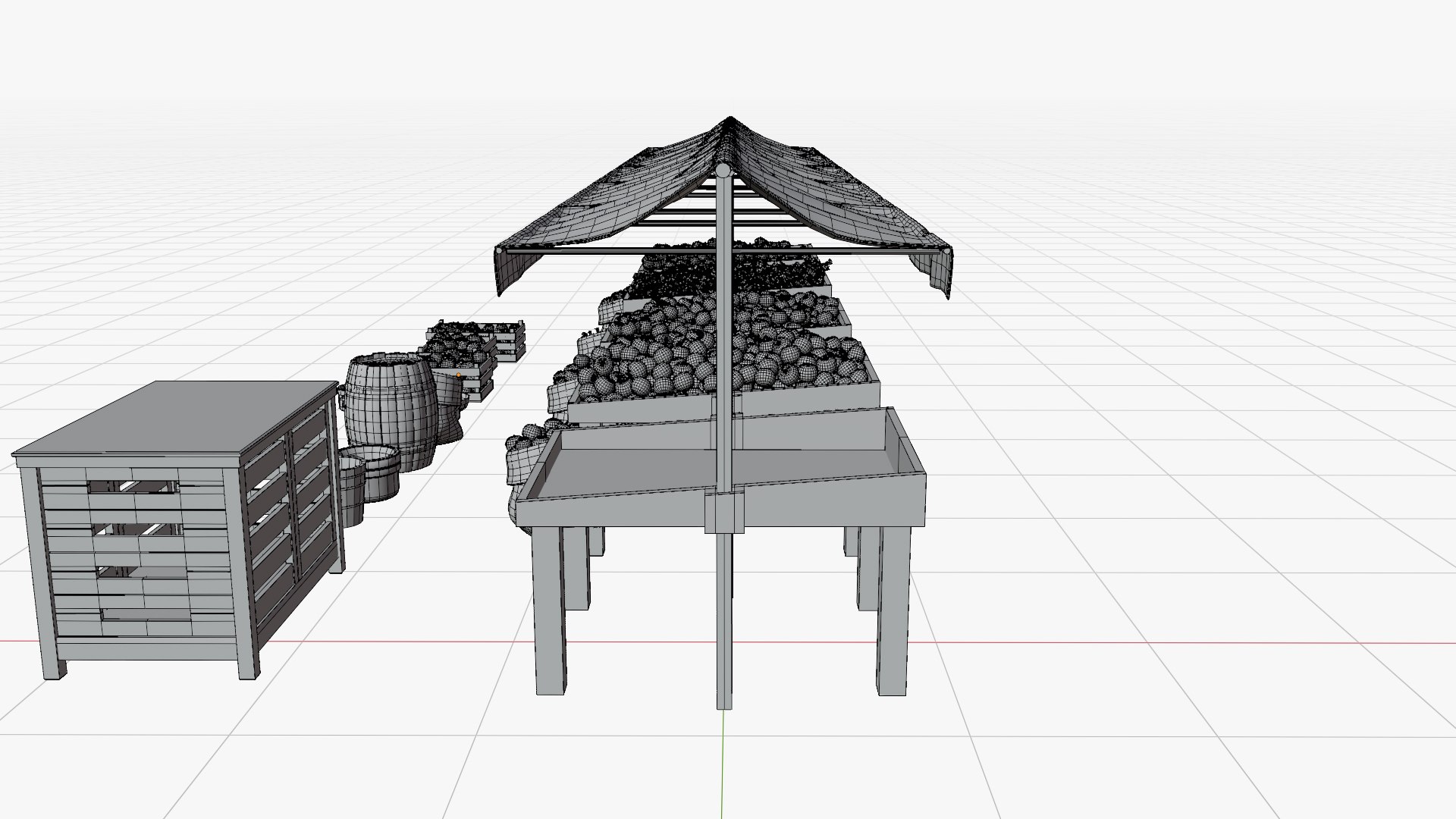Select the large wooden barrel
1456x819 pixels.
pos(391,412)
